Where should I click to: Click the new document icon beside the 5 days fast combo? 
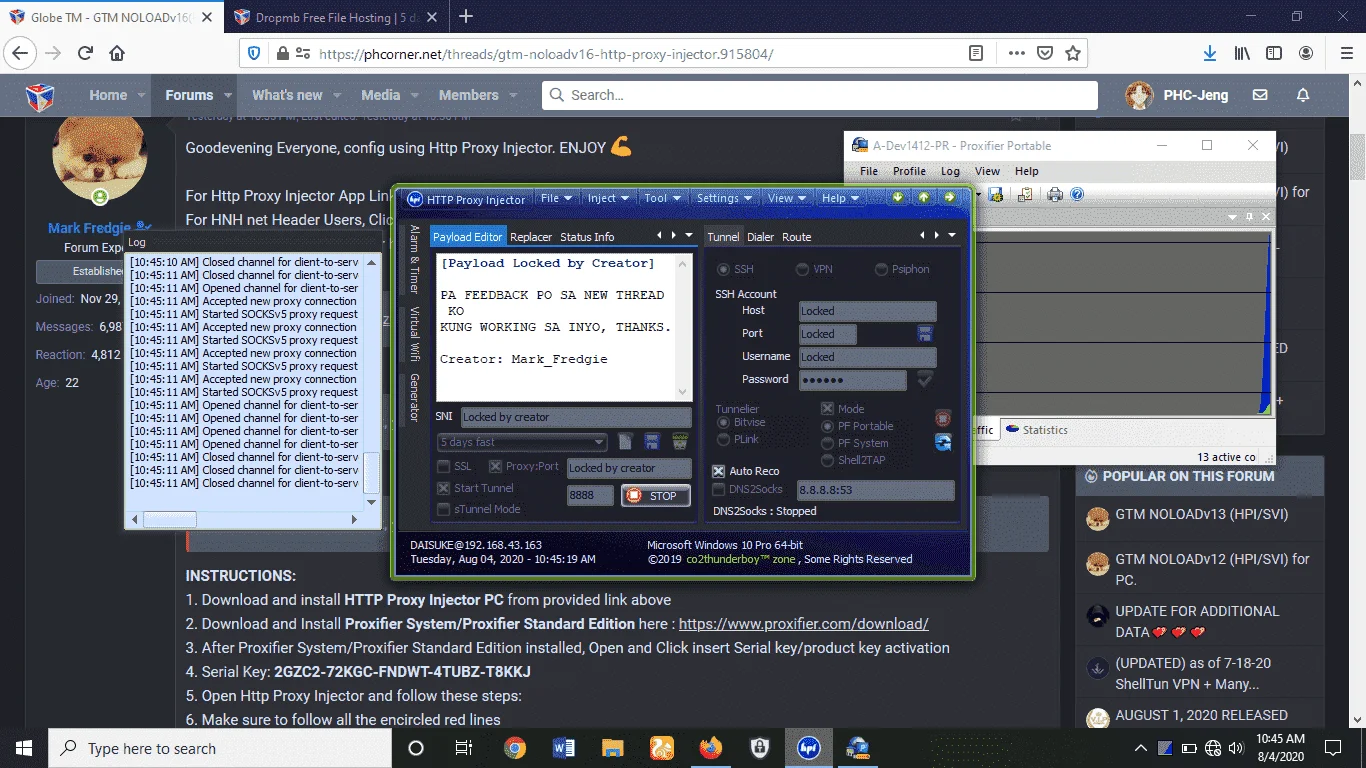coord(626,442)
